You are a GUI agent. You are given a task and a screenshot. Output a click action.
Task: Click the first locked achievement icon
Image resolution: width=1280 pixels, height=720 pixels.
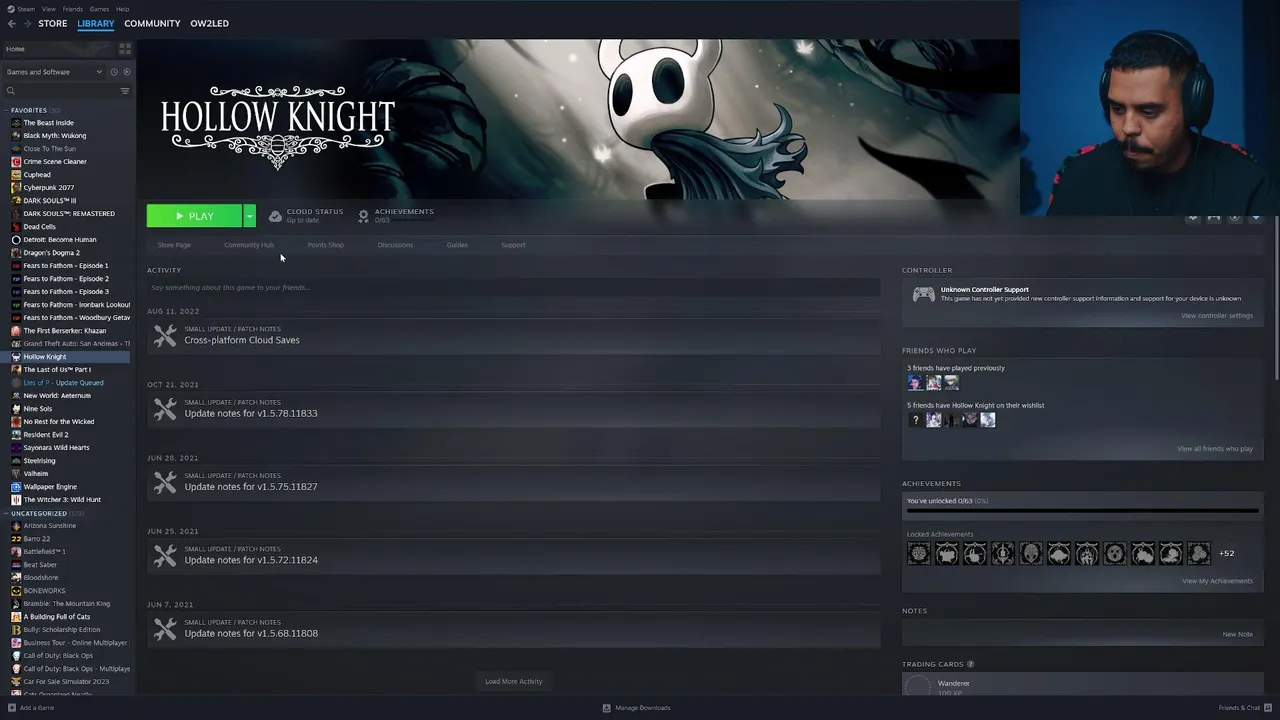918,553
